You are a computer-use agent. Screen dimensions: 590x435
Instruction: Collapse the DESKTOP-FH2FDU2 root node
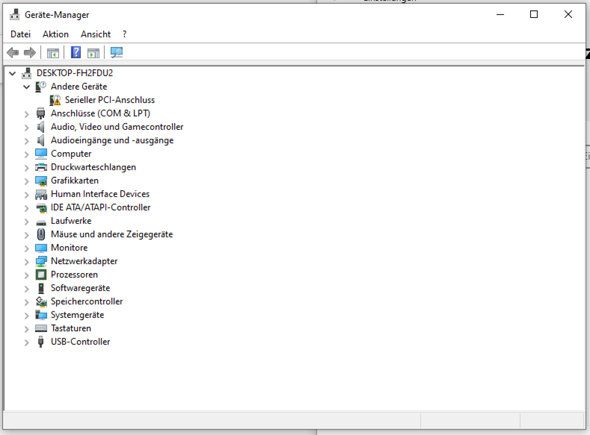12,73
